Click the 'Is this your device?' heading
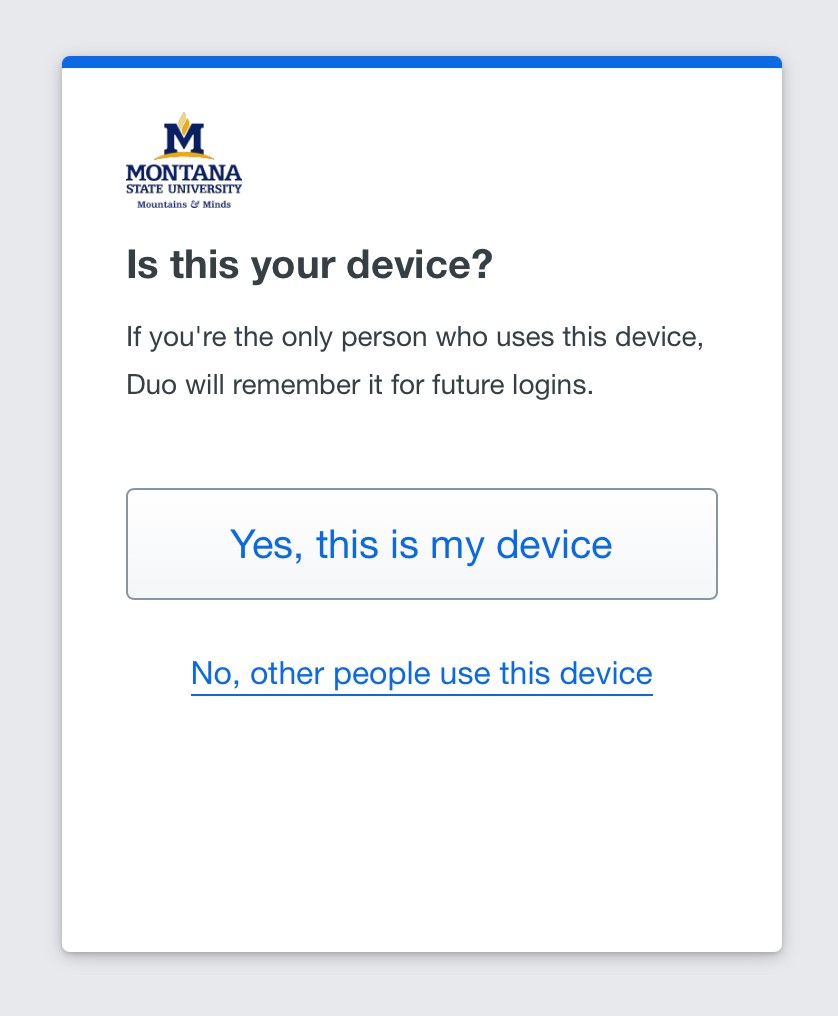Viewport: 838px width, 1016px height. coord(310,264)
